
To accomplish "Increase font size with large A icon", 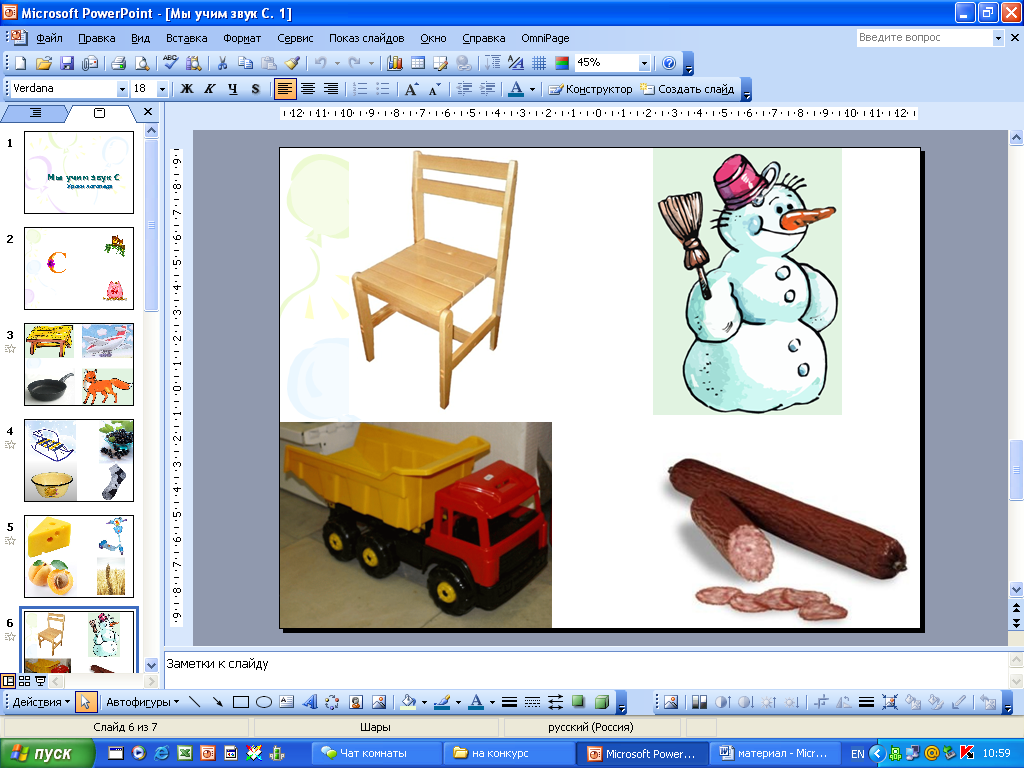I will click(x=411, y=89).
